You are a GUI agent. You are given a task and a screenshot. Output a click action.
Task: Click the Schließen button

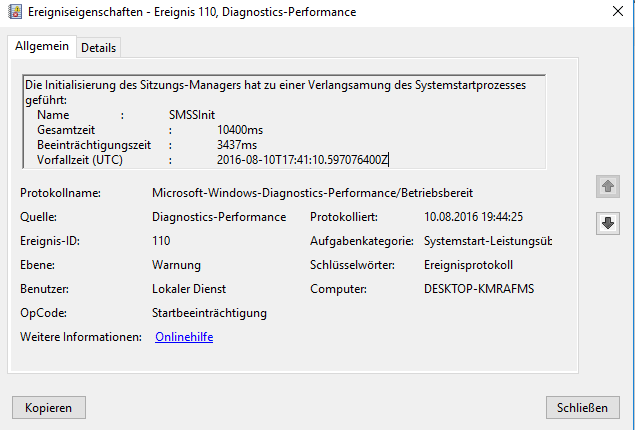582,408
